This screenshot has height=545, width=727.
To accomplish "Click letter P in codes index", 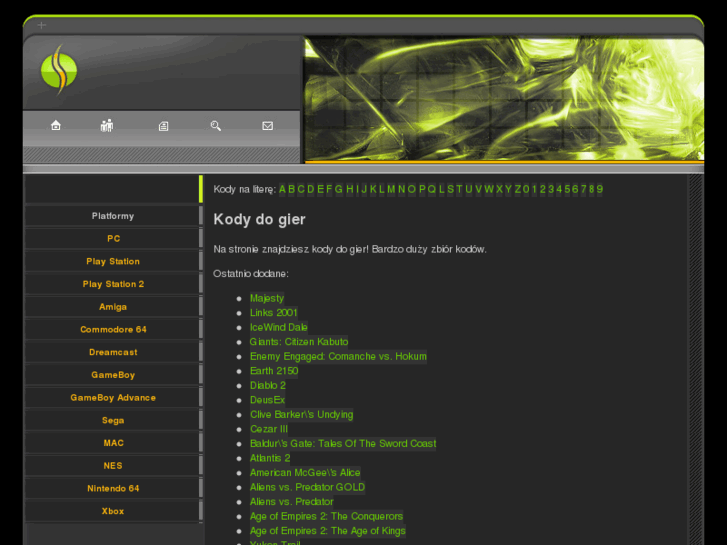I will (422, 189).
